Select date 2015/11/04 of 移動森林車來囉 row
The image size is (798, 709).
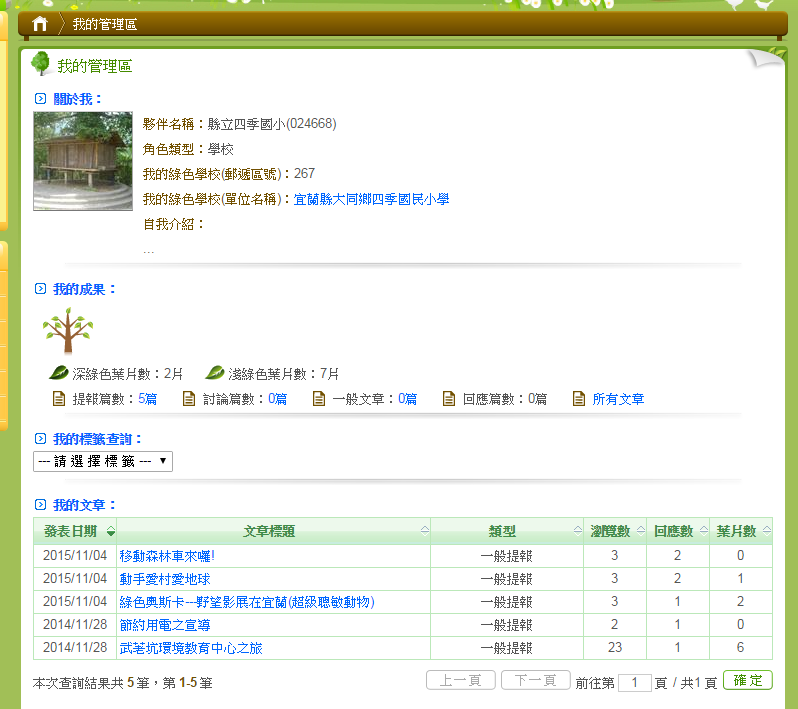click(x=75, y=555)
